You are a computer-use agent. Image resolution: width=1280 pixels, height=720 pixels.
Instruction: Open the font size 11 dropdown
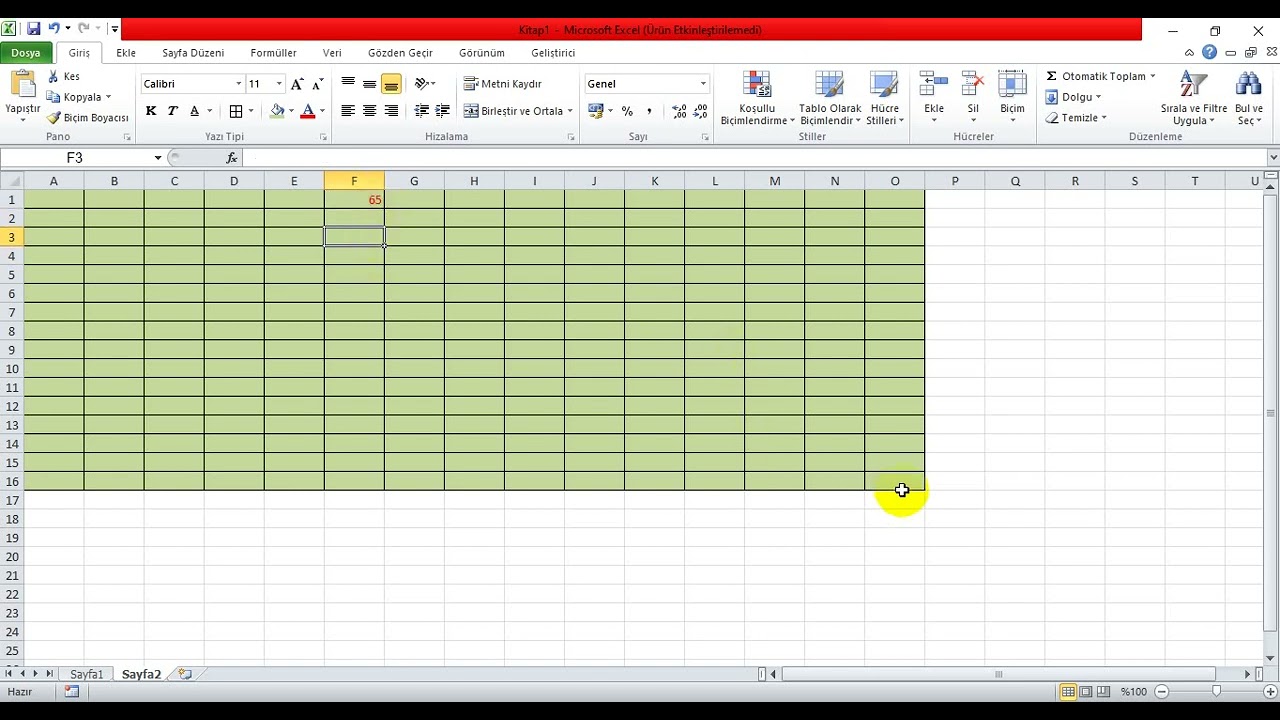click(x=279, y=84)
